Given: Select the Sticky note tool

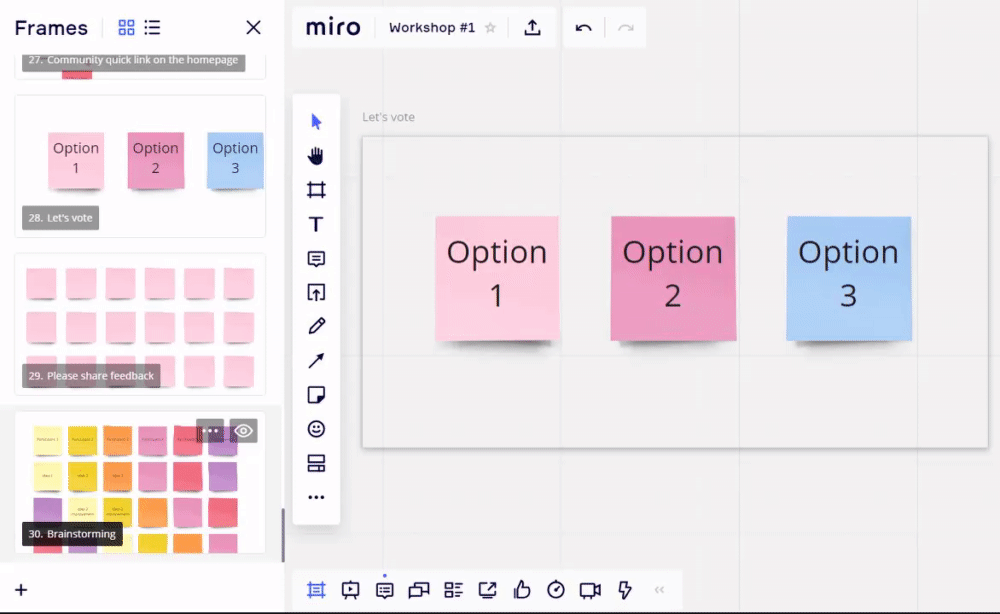Looking at the screenshot, I should point(316,394).
